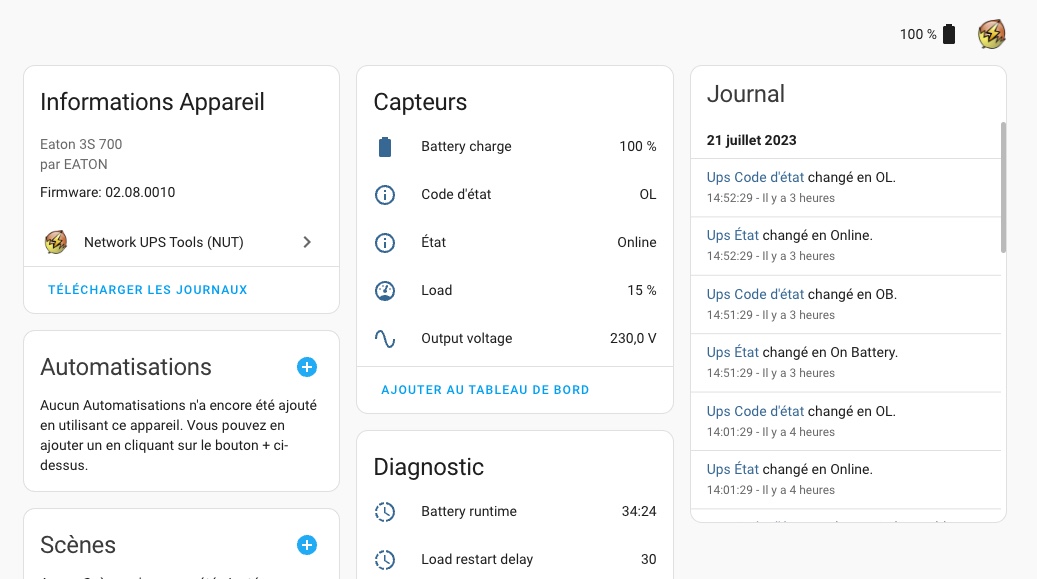Click the Network UPS Tools (NUT) label
The height and width of the screenshot is (579, 1037).
(x=163, y=242)
